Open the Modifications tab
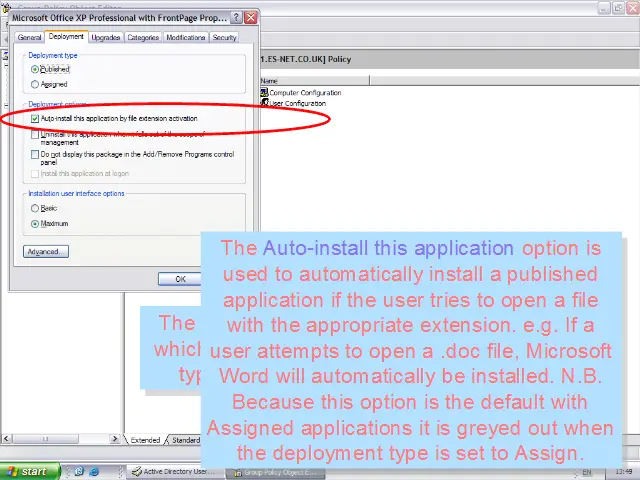This screenshot has height=480, width=640. (x=185, y=38)
